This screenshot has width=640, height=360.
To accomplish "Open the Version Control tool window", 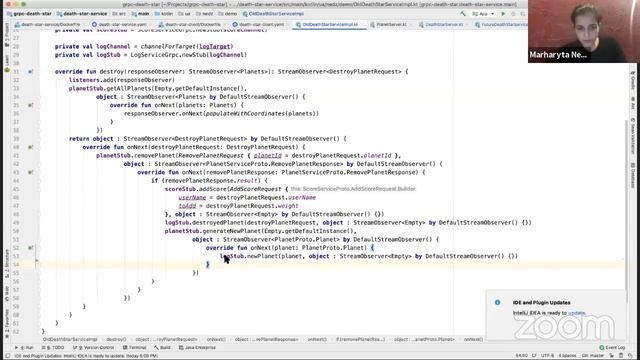I will [93, 348].
